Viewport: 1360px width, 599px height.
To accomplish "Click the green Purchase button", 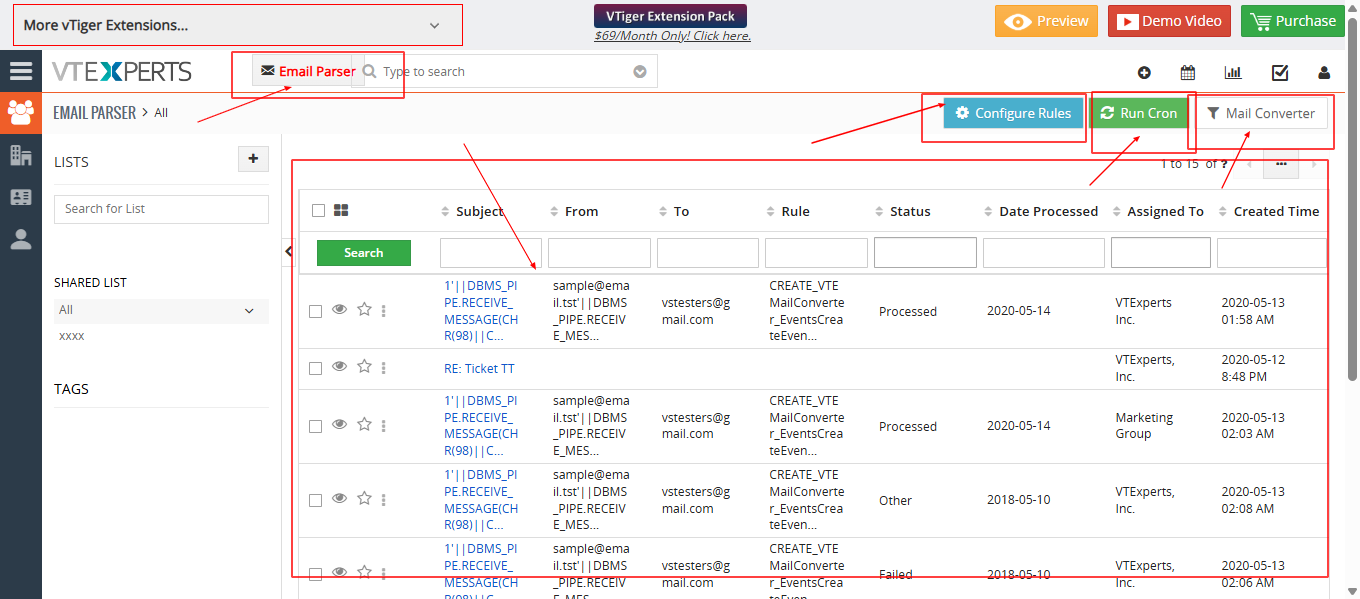I will 1292,21.
